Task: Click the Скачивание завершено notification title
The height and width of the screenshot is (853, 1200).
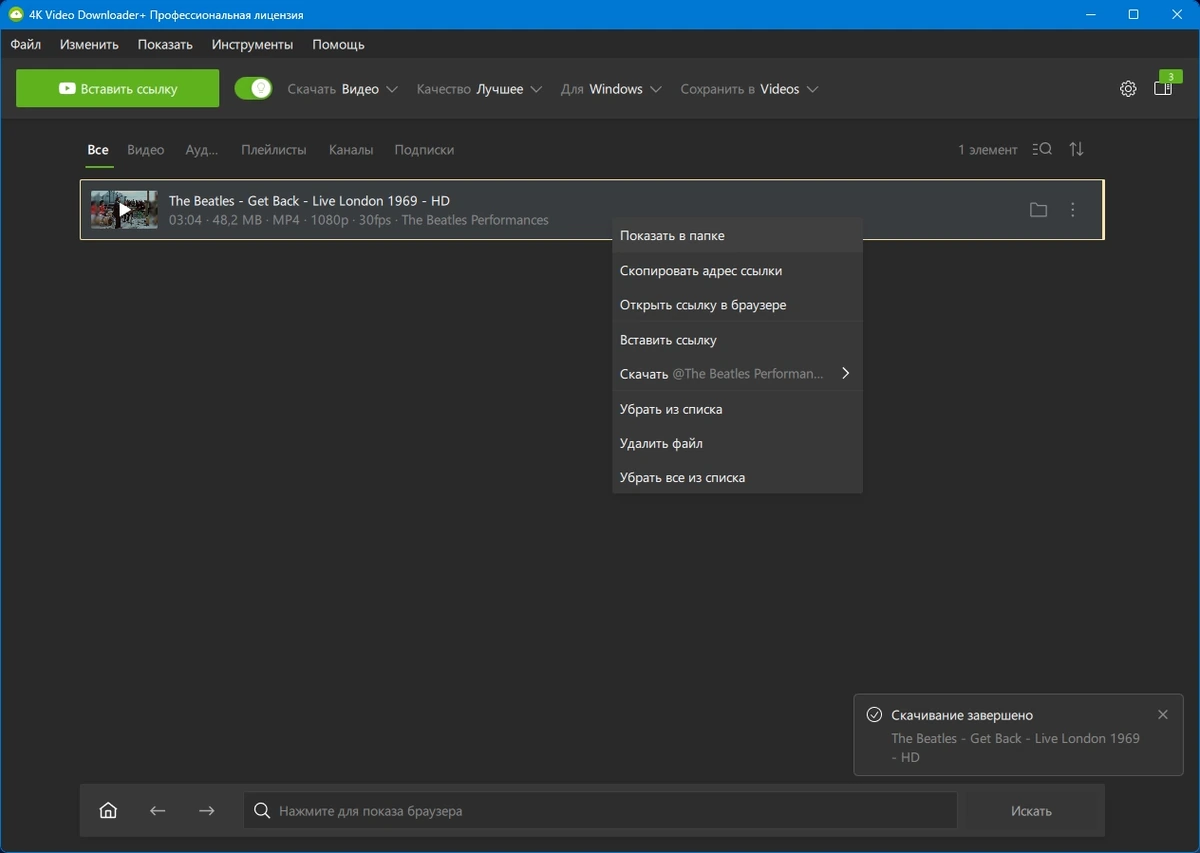Action: click(x=962, y=715)
